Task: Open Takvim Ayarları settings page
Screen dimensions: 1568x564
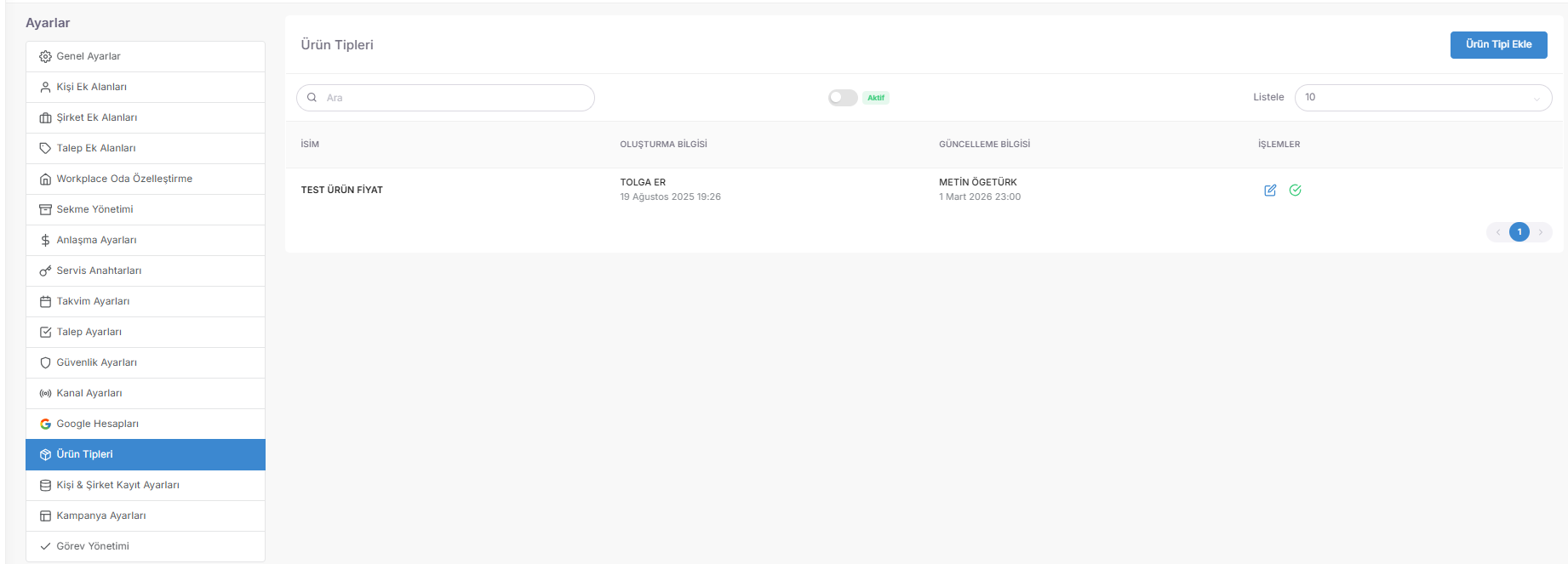Action: (x=146, y=301)
